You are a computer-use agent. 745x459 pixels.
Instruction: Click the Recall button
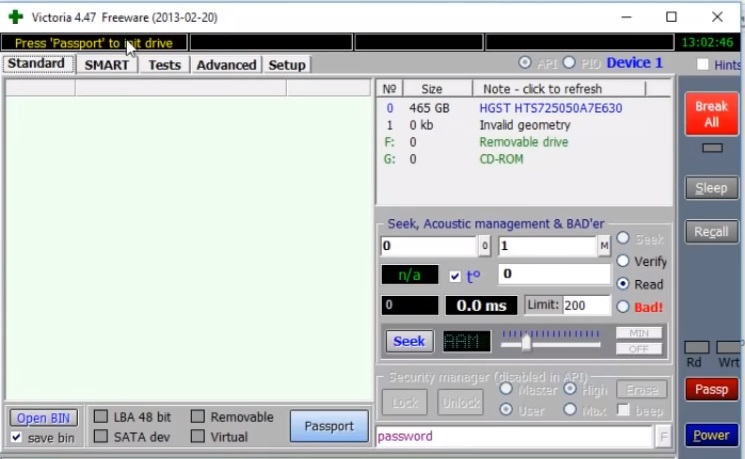[x=711, y=232]
